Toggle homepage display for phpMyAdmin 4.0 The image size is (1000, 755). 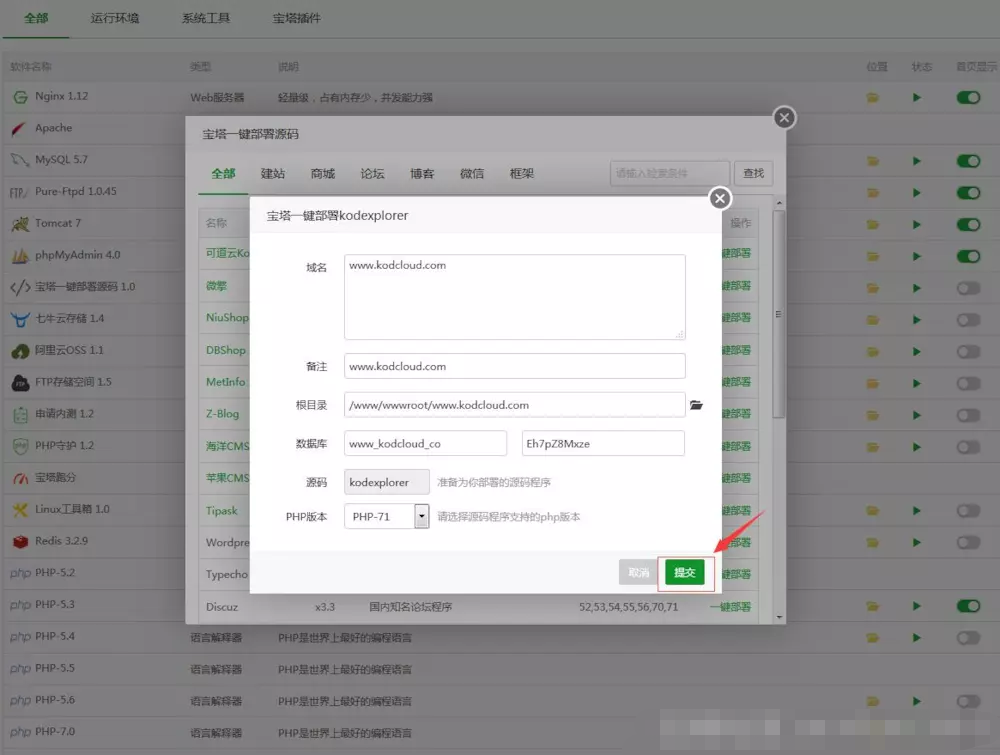(x=968, y=256)
